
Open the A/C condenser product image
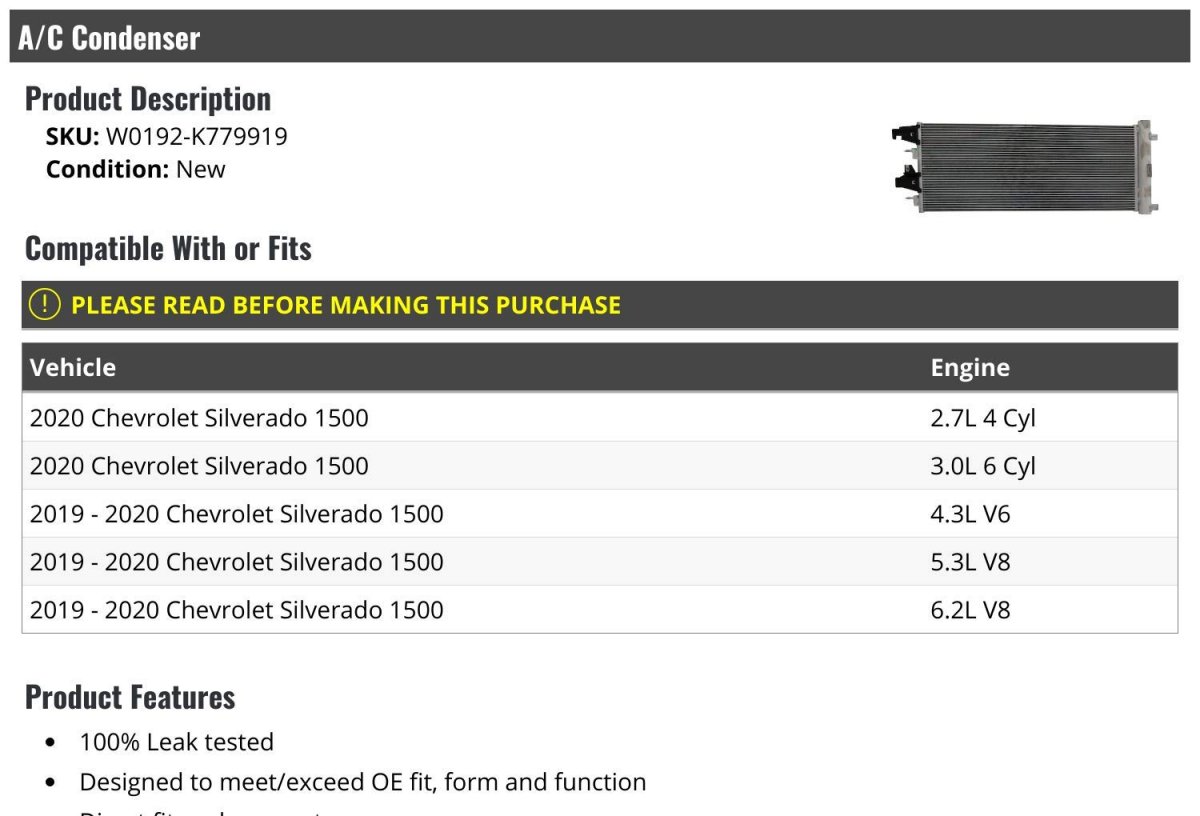point(1024,166)
